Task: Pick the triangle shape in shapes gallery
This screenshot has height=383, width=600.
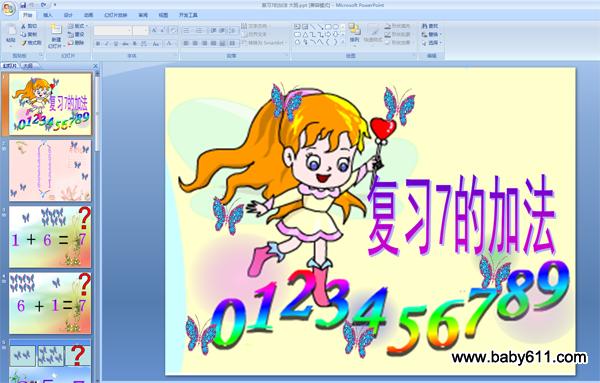Action: coord(305,34)
